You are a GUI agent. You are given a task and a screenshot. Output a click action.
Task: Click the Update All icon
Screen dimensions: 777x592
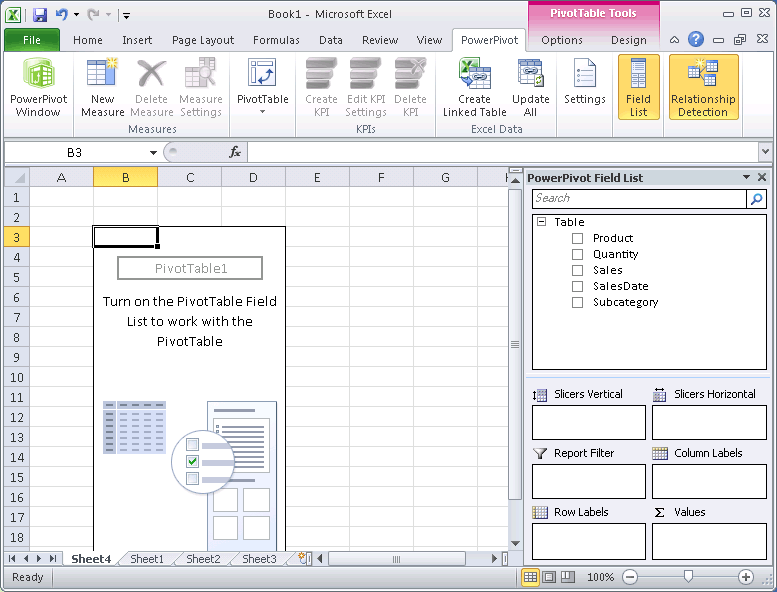click(x=531, y=73)
